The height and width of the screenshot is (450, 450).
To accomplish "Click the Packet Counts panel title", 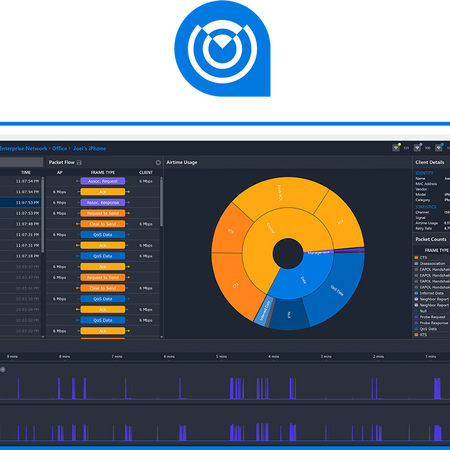I will [431, 239].
